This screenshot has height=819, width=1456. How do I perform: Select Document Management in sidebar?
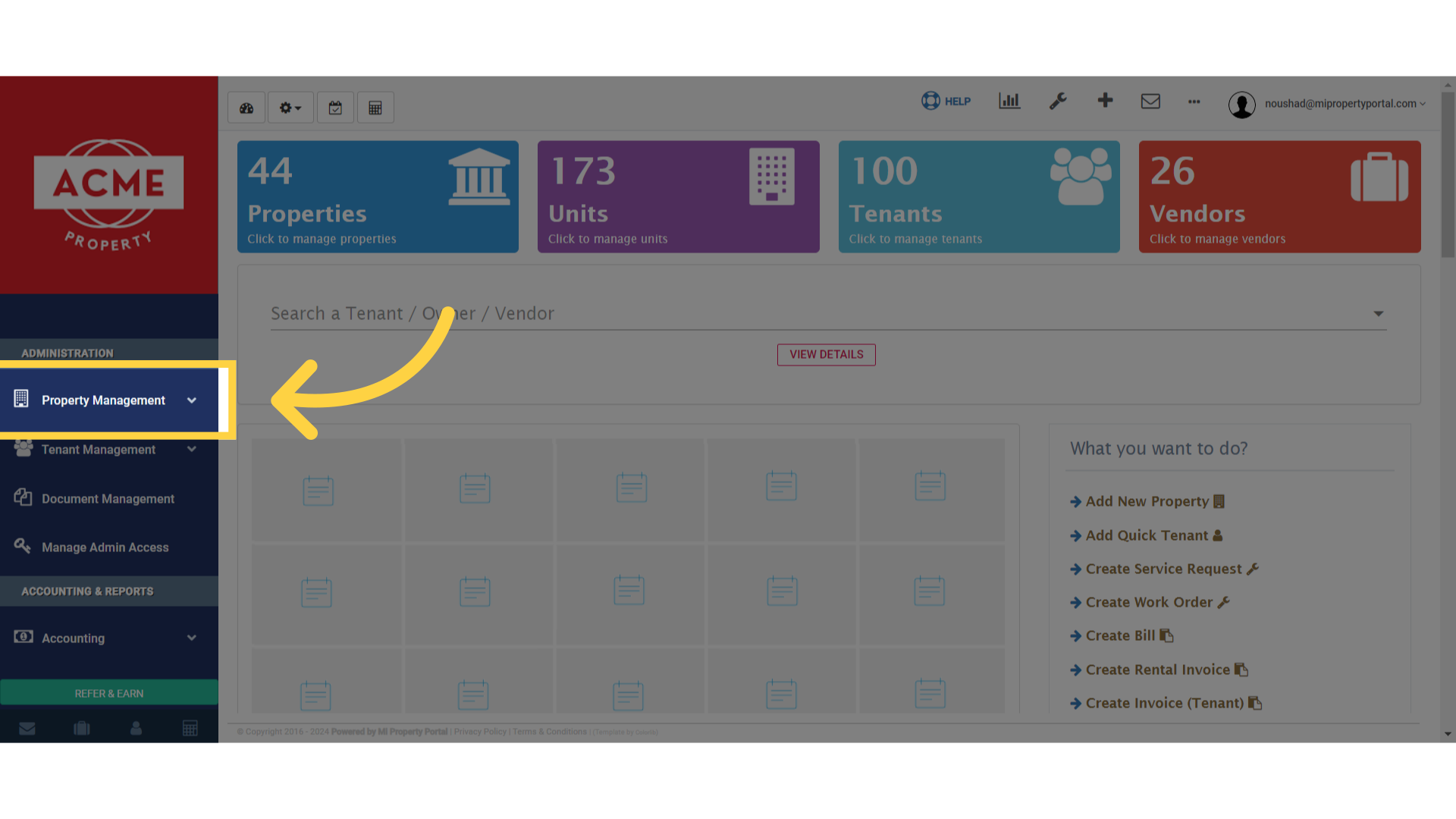pos(108,498)
